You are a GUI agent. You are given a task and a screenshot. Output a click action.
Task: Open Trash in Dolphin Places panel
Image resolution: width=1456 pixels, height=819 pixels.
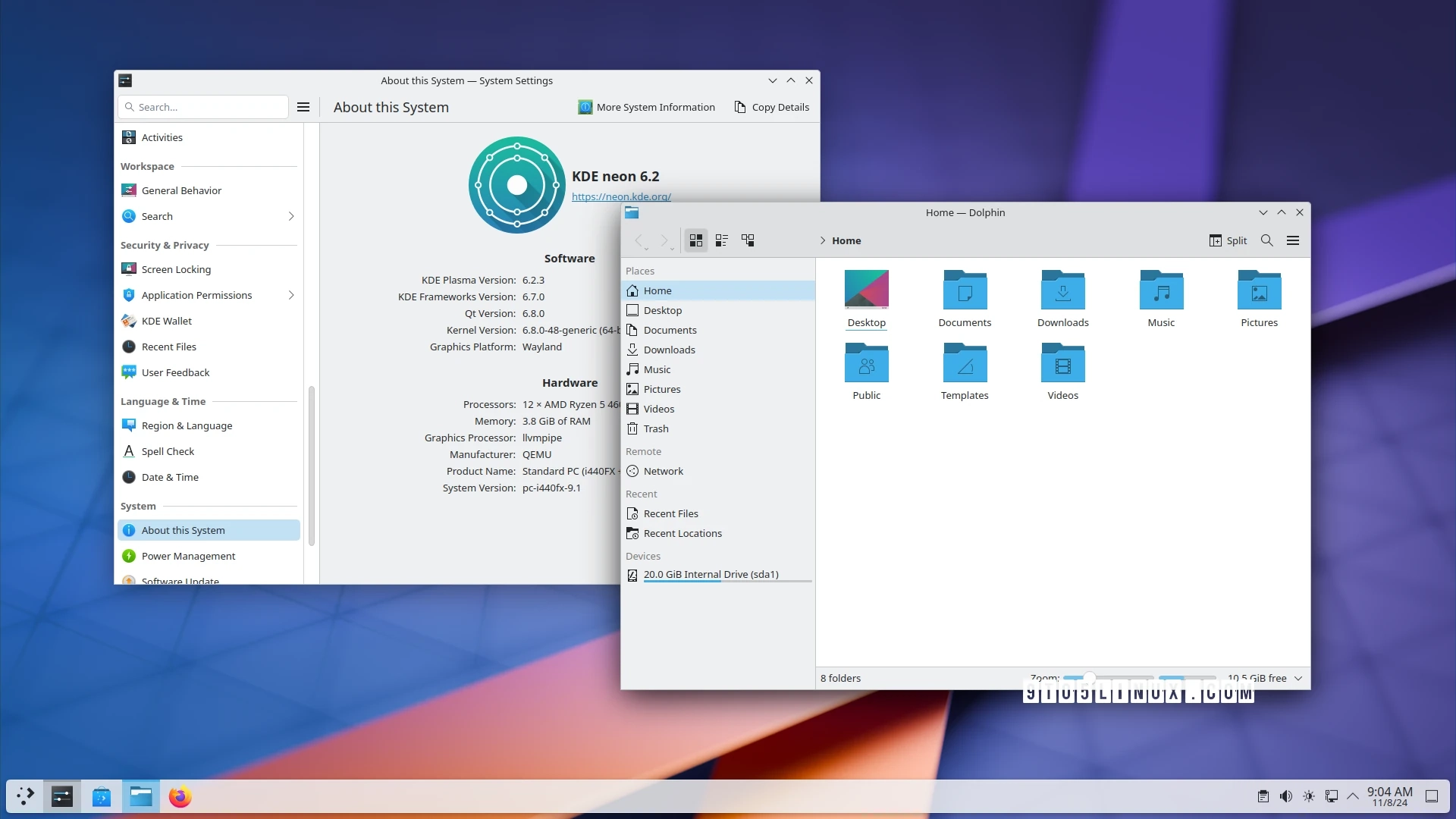pyautogui.click(x=718, y=428)
